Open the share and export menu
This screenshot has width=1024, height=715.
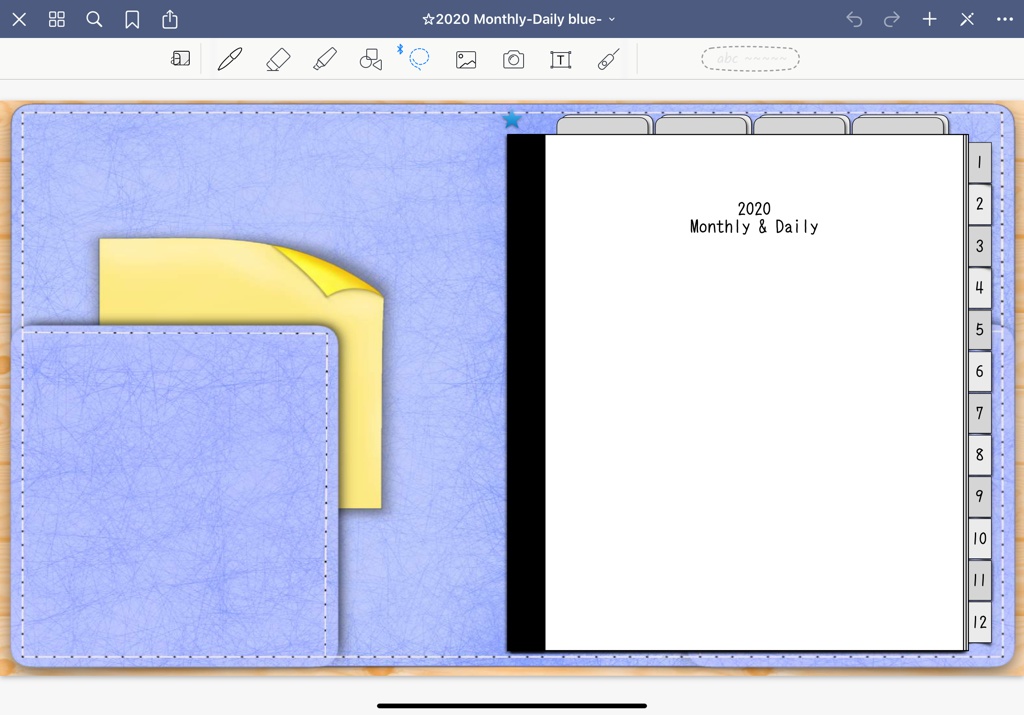pyautogui.click(x=170, y=19)
